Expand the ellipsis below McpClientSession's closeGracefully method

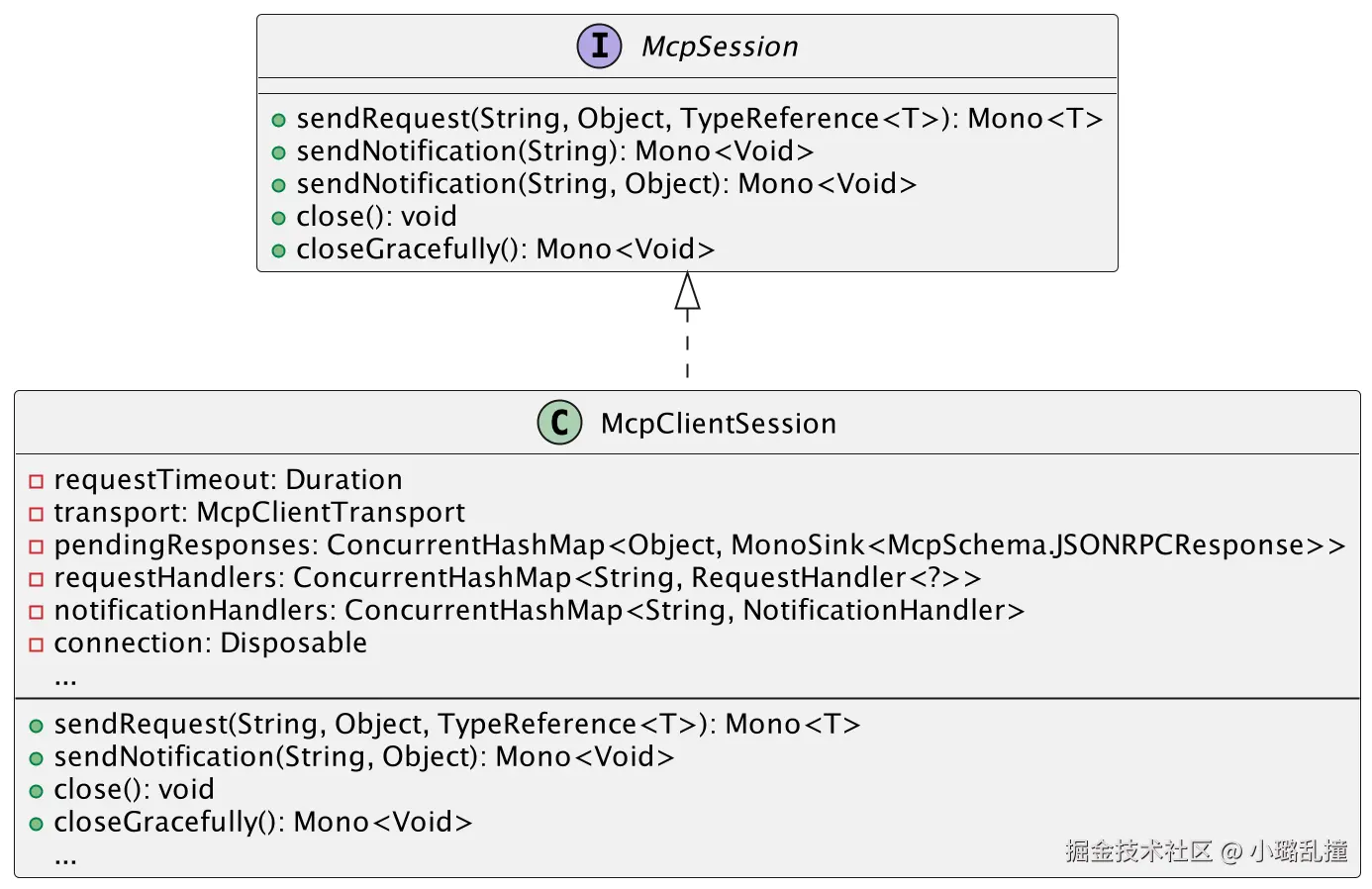coord(65,857)
